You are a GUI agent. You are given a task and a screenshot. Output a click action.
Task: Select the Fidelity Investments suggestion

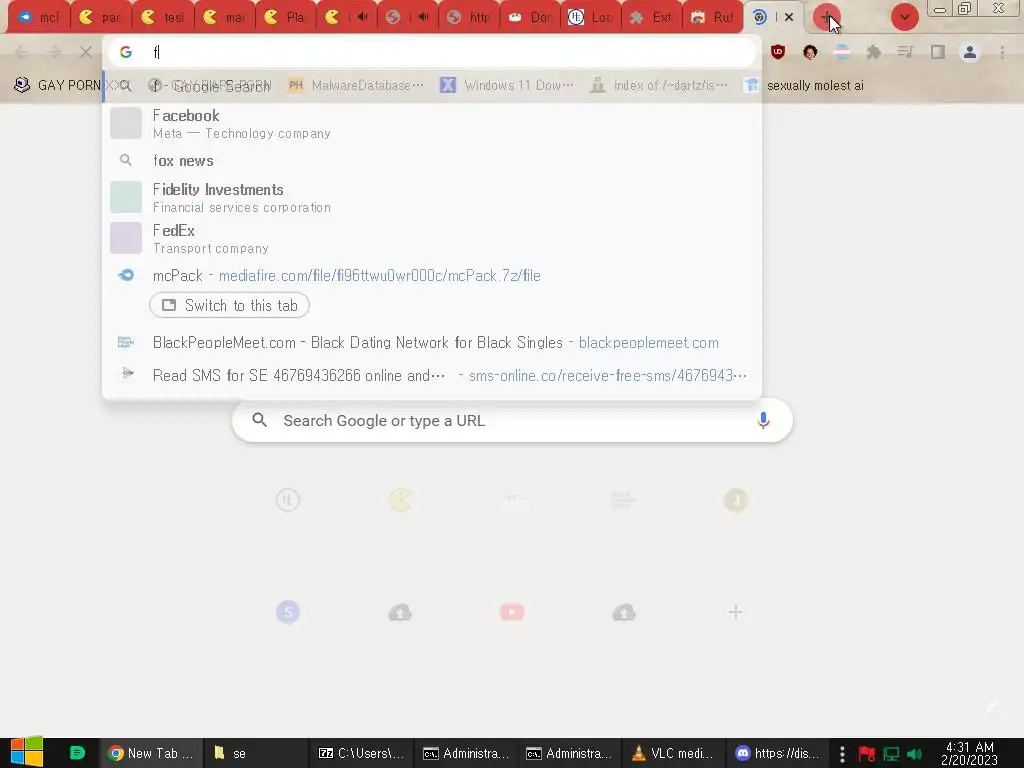[432, 197]
